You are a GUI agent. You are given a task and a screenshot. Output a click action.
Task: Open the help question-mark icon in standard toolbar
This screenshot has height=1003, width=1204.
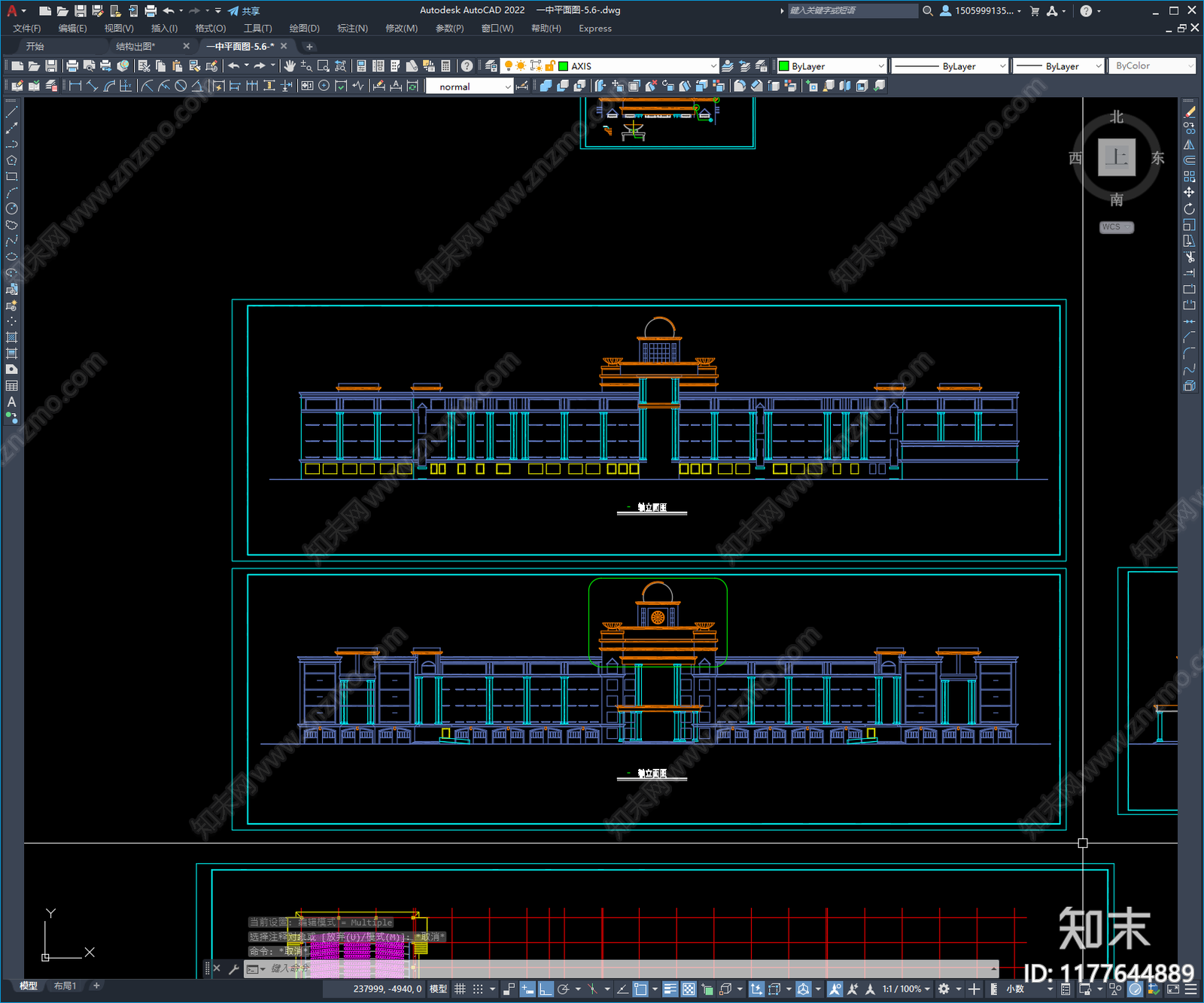click(467, 66)
